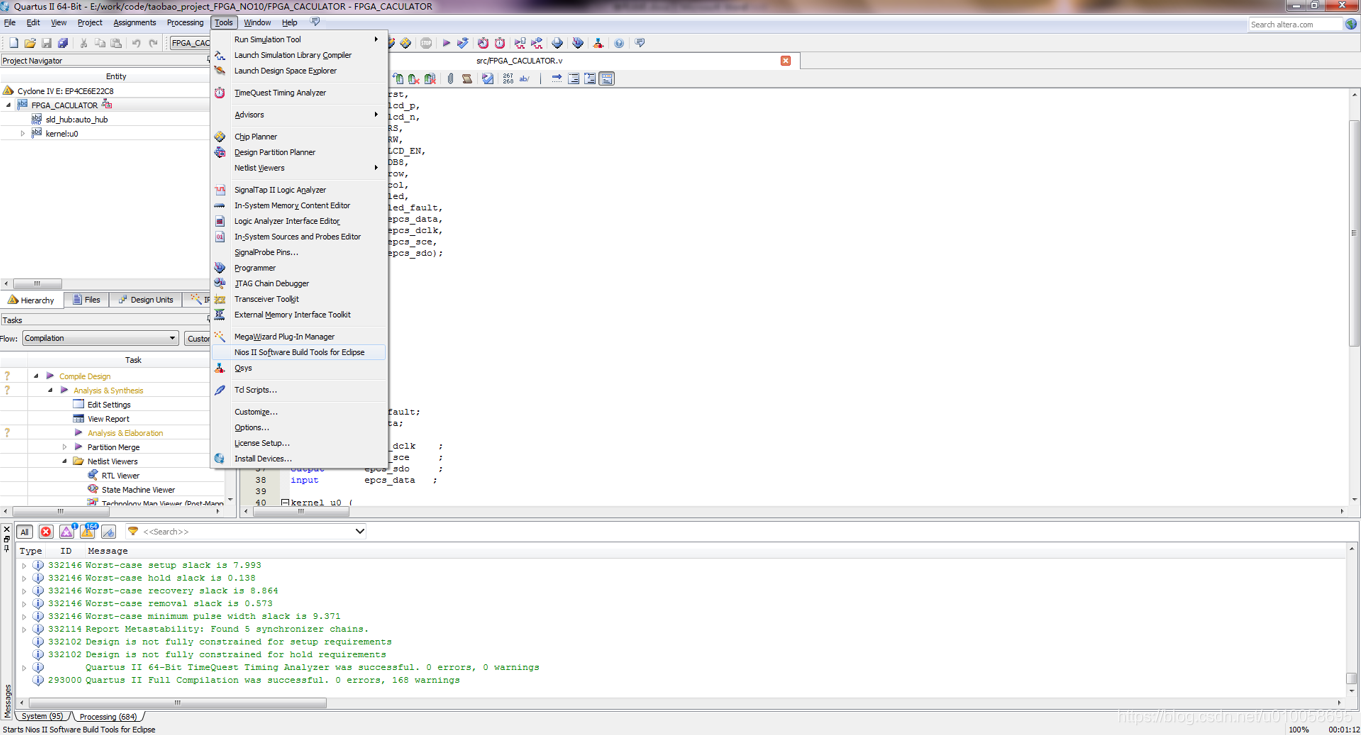Image resolution: width=1362 pixels, height=735 pixels.
Task: Enable the All messages filter button
Action: [24, 531]
